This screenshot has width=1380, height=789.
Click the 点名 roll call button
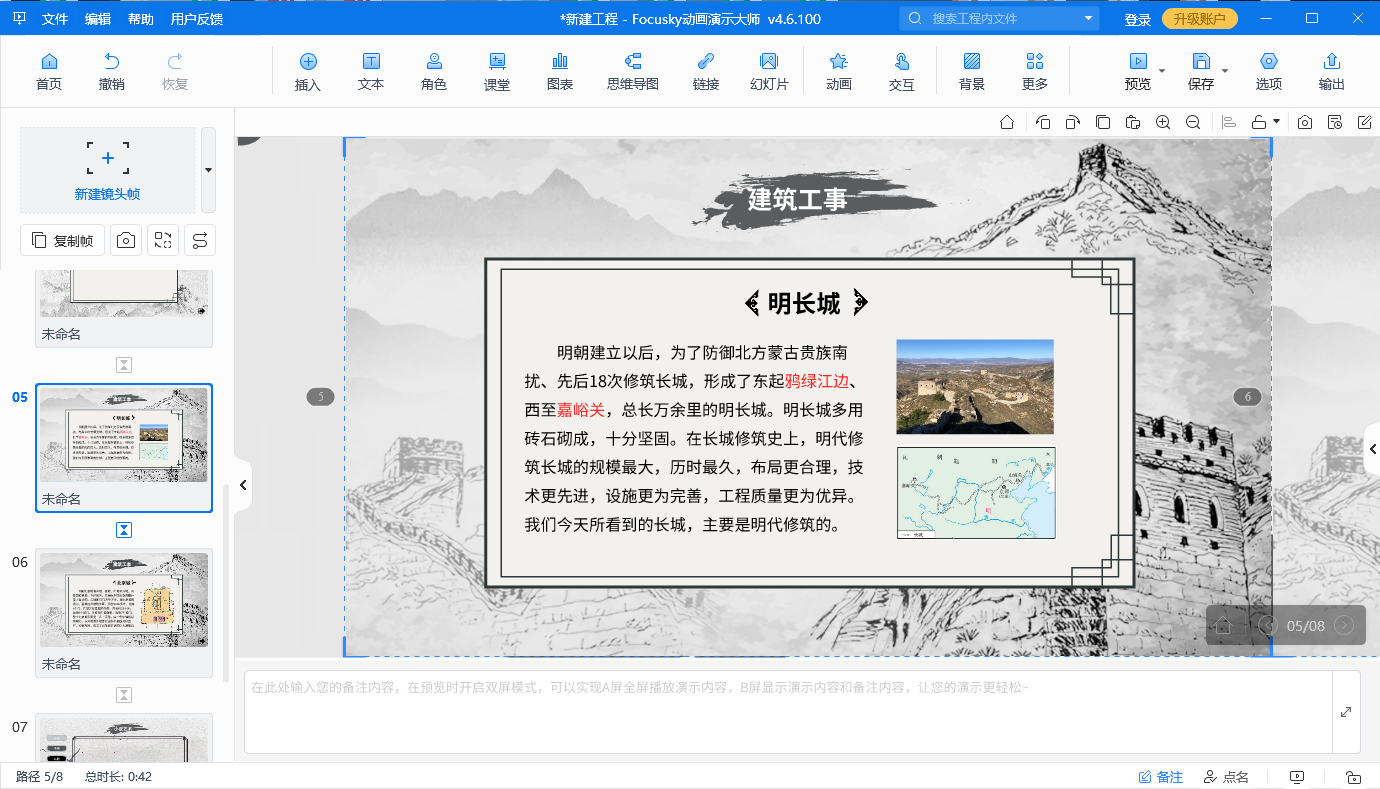coord(1226,777)
